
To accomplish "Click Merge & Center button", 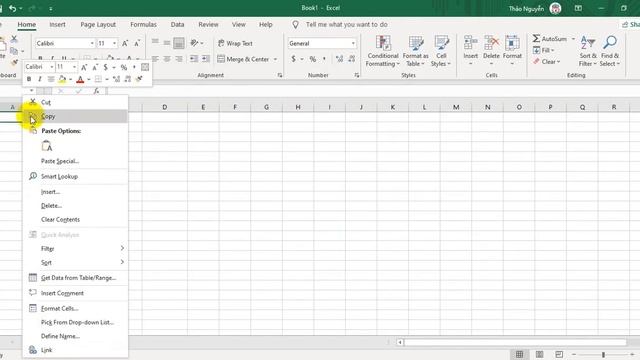I will (x=243, y=59).
